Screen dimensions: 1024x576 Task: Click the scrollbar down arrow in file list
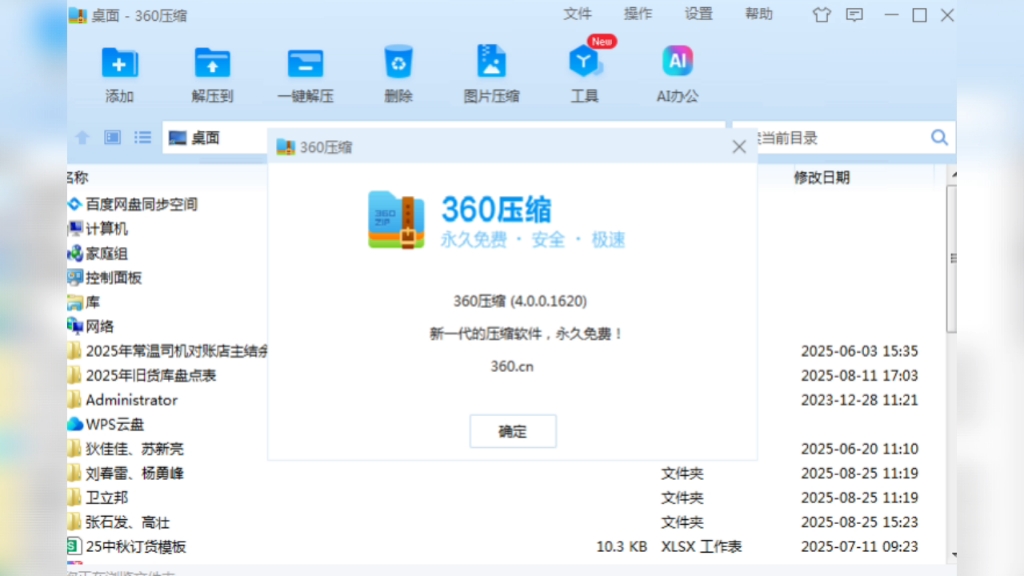[x=953, y=555]
